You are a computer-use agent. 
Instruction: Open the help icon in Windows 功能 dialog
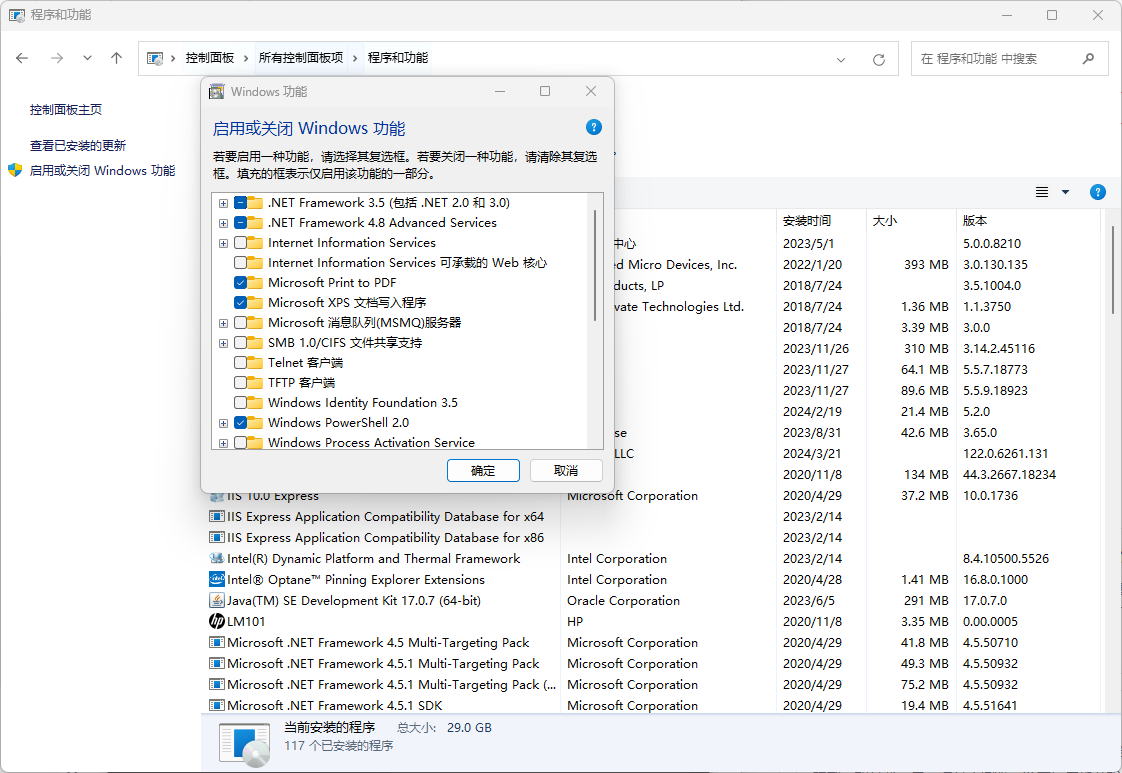click(593, 127)
